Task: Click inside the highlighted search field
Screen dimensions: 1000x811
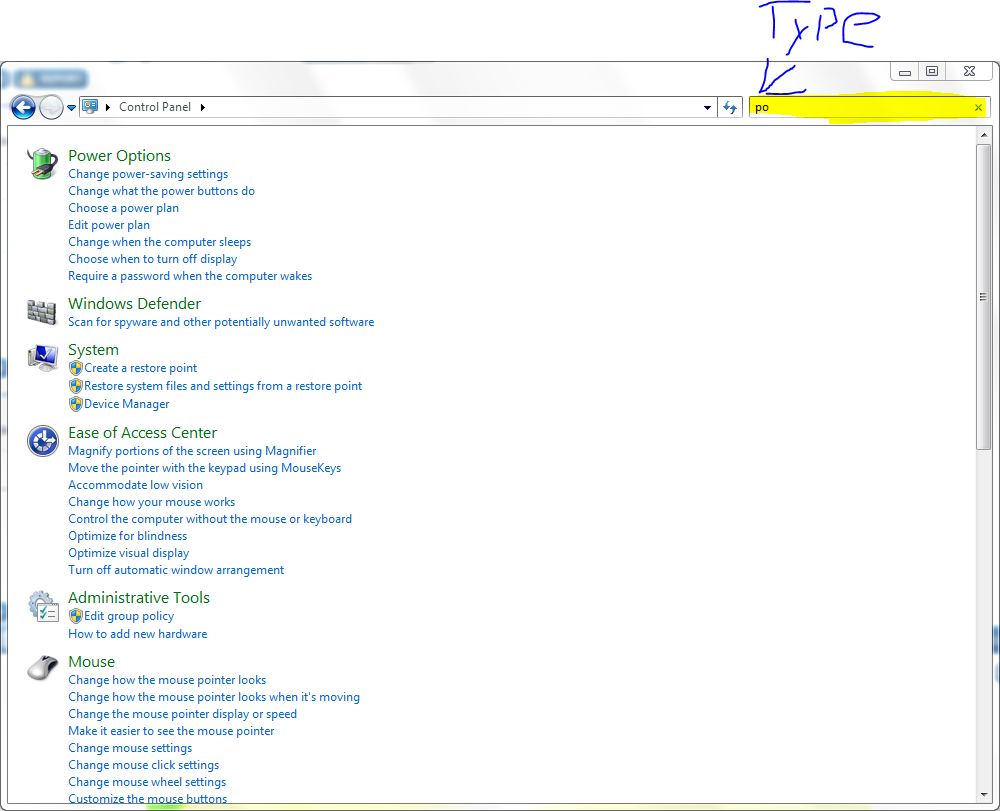Action: (860, 107)
